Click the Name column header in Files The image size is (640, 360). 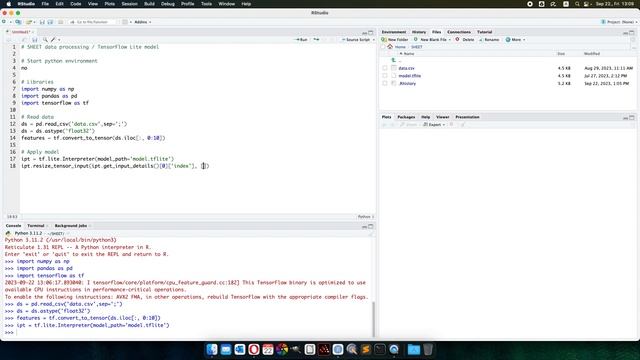pyautogui.click(x=409, y=54)
